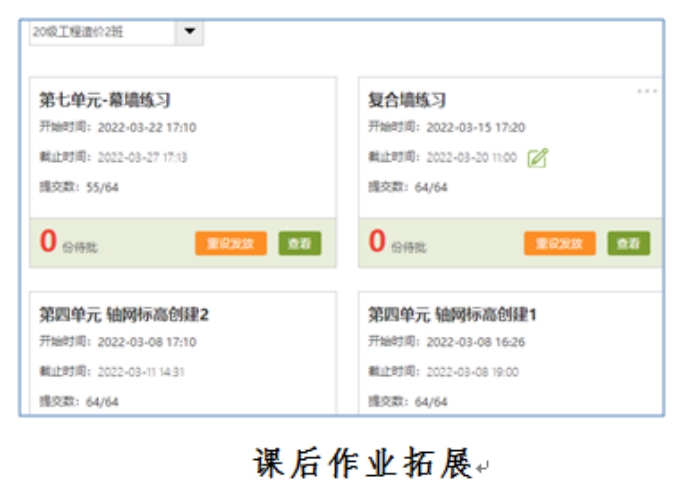The image size is (687, 490).
Task: Click 查看 for 第七单元-幕墙练习
Action: [300, 243]
